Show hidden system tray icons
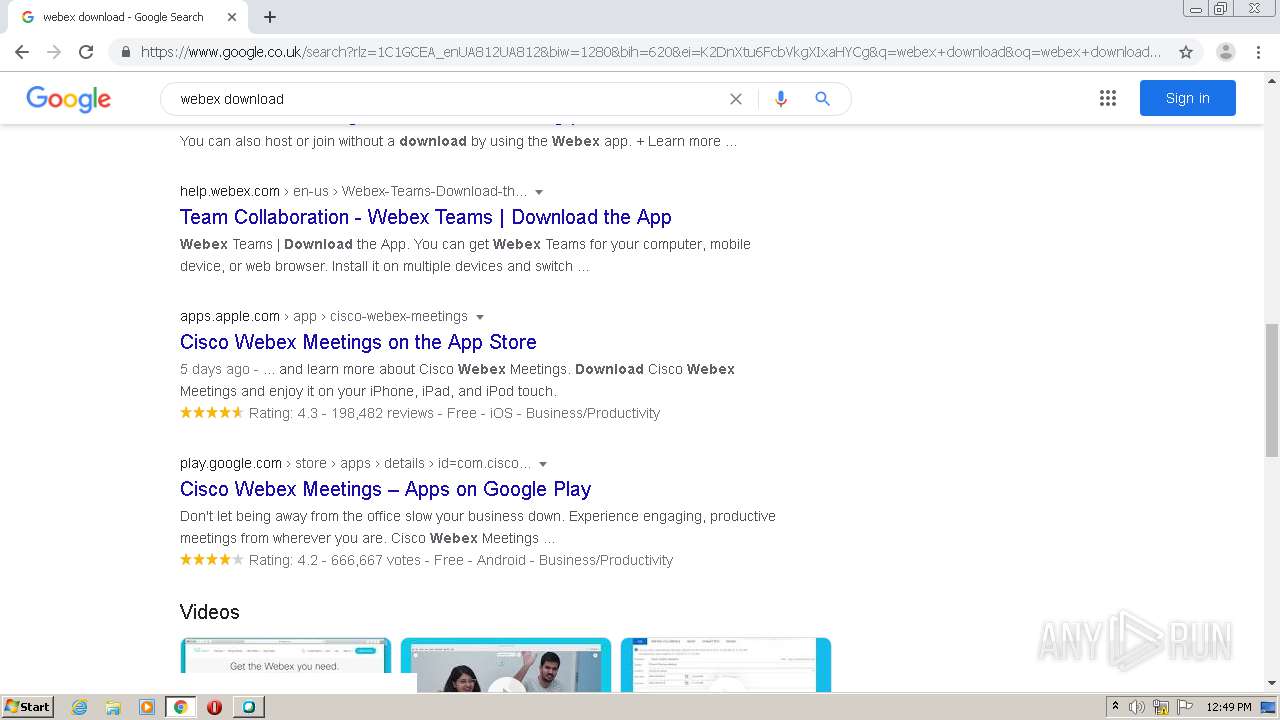The image size is (1280, 720). (x=1115, y=707)
